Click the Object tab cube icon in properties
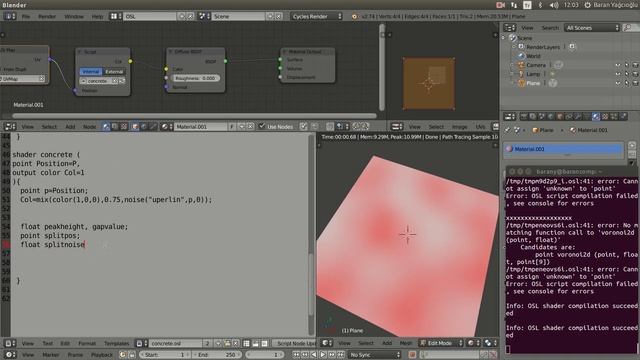 [x=560, y=117]
